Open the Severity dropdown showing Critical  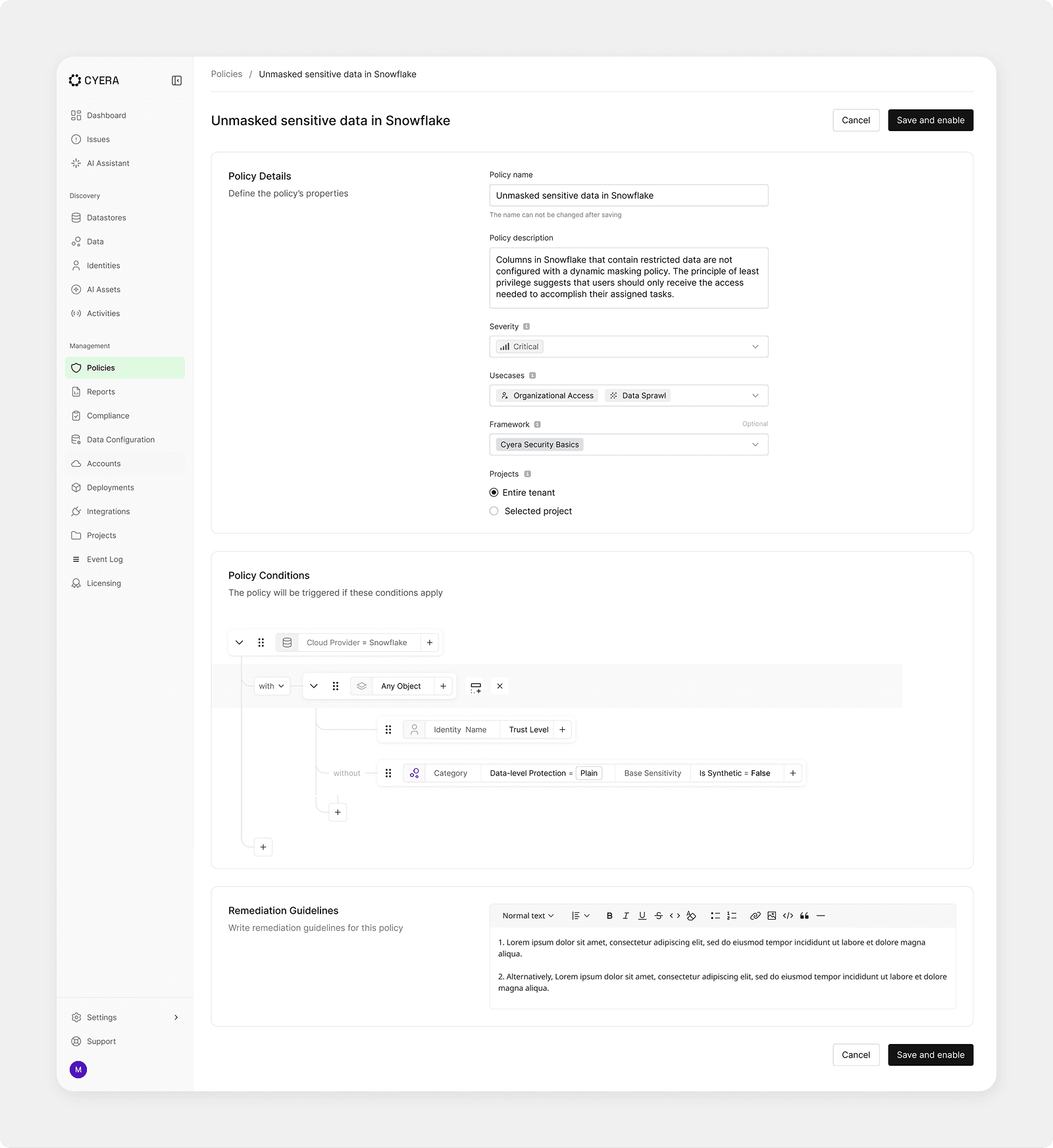pos(629,346)
